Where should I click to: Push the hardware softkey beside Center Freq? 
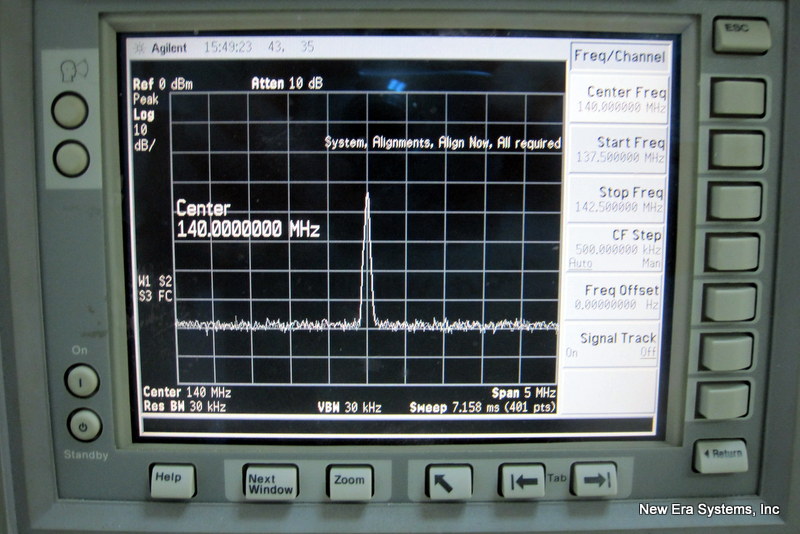(x=738, y=97)
